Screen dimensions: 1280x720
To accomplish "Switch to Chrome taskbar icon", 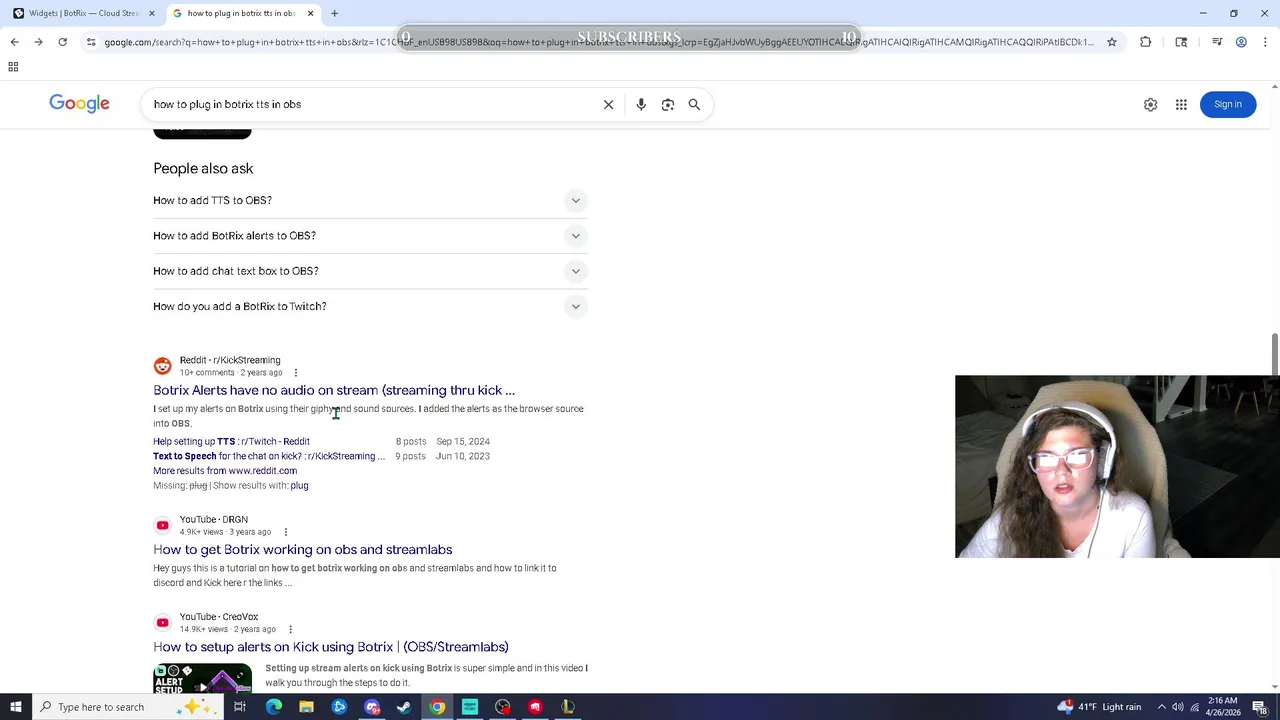I will click(437, 707).
